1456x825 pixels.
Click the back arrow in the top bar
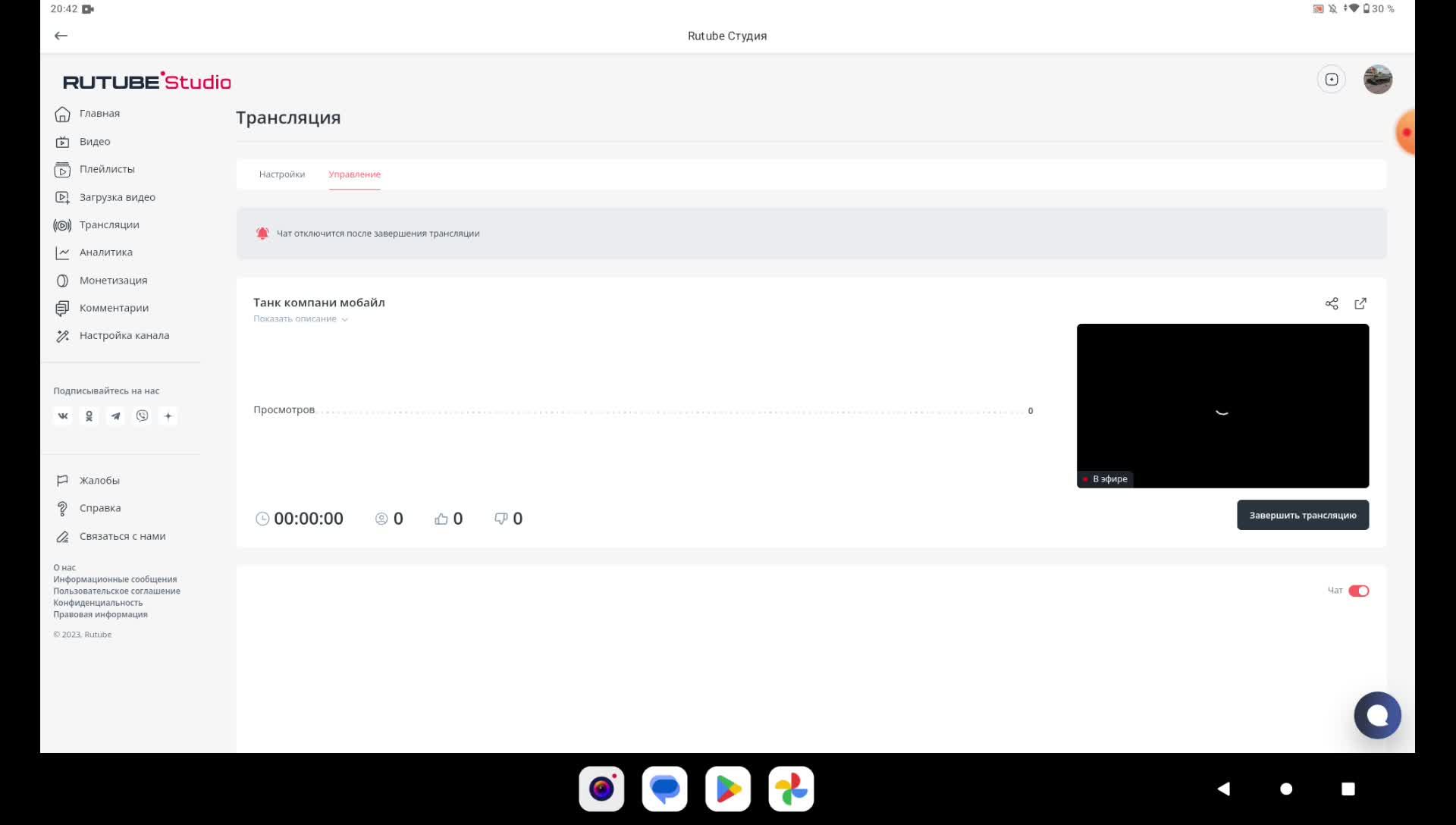(61, 36)
